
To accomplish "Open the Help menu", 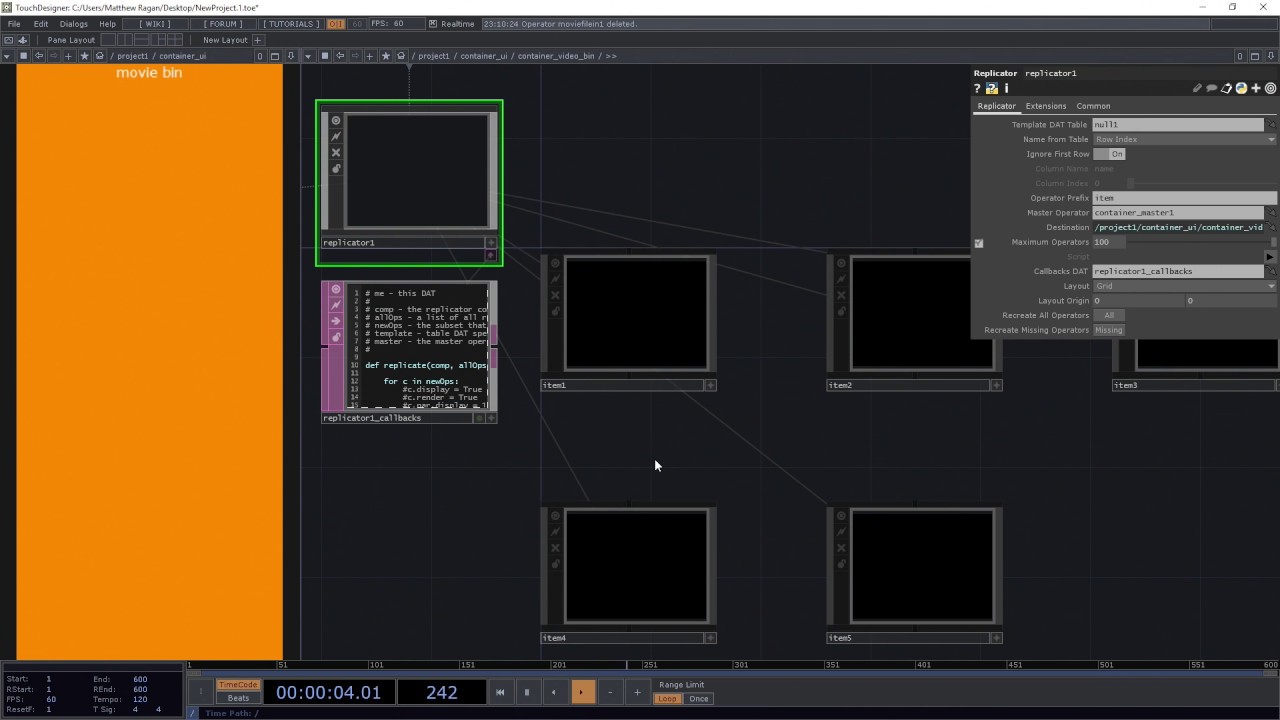I will [107, 24].
